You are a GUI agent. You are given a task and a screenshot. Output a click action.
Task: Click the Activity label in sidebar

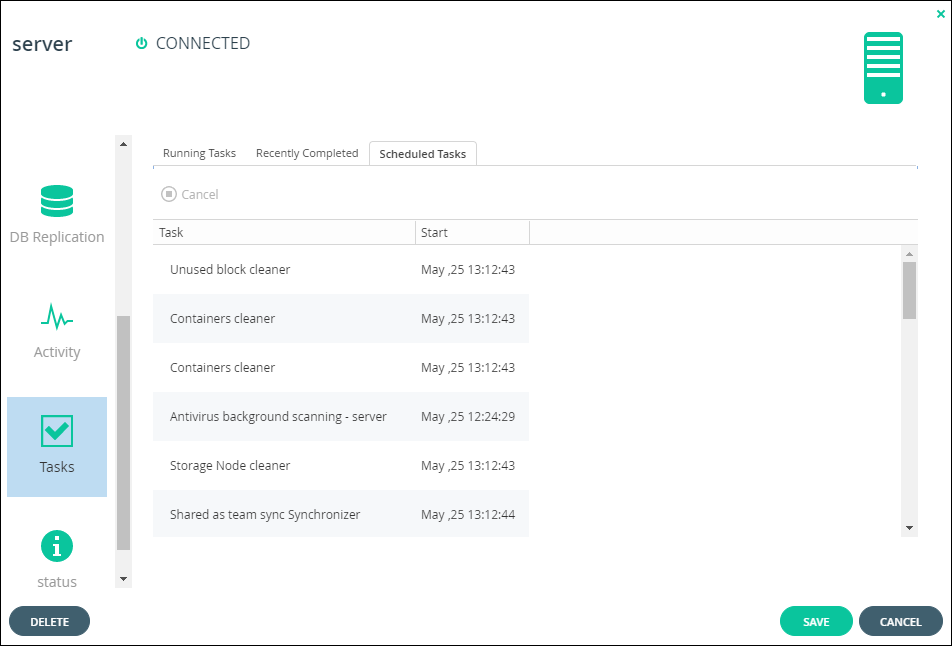tap(57, 352)
